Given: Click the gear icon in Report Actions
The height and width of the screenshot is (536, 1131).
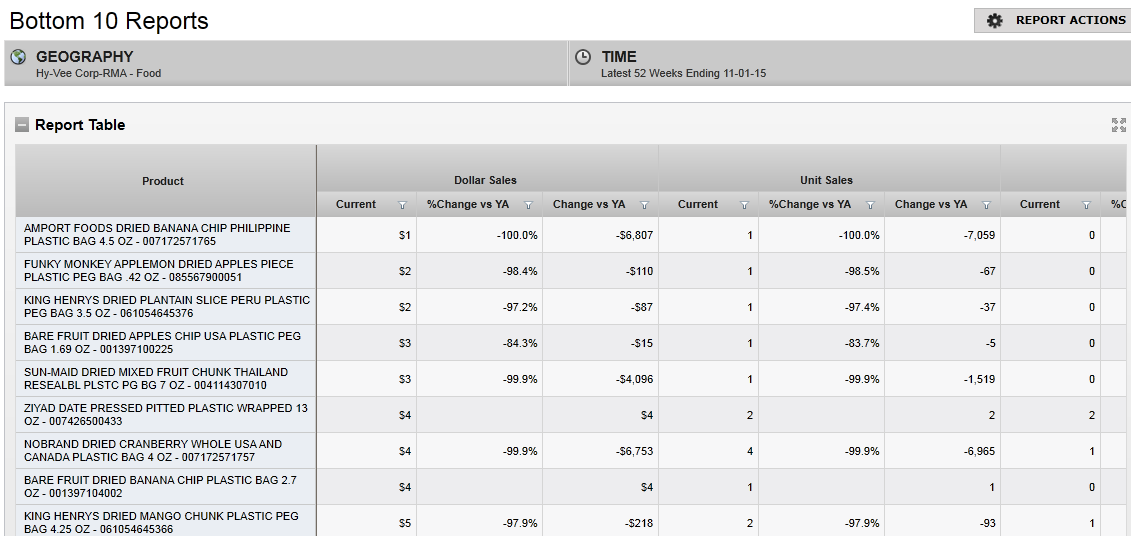Looking at the screenshot, I should (994, 21).
